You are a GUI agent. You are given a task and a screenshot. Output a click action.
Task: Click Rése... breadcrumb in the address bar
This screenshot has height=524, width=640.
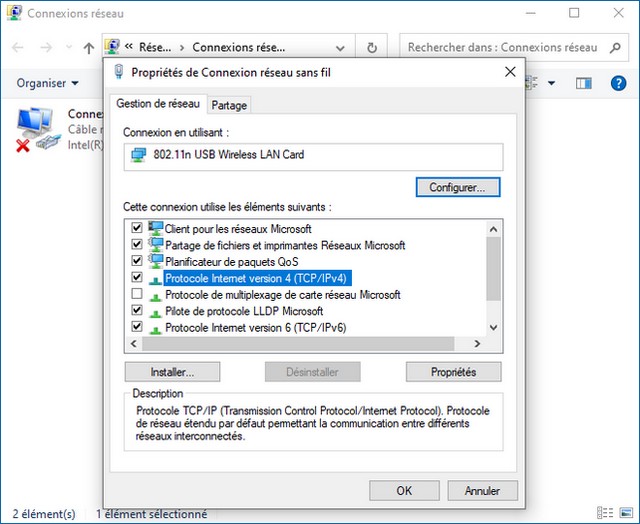coord(155,47)
